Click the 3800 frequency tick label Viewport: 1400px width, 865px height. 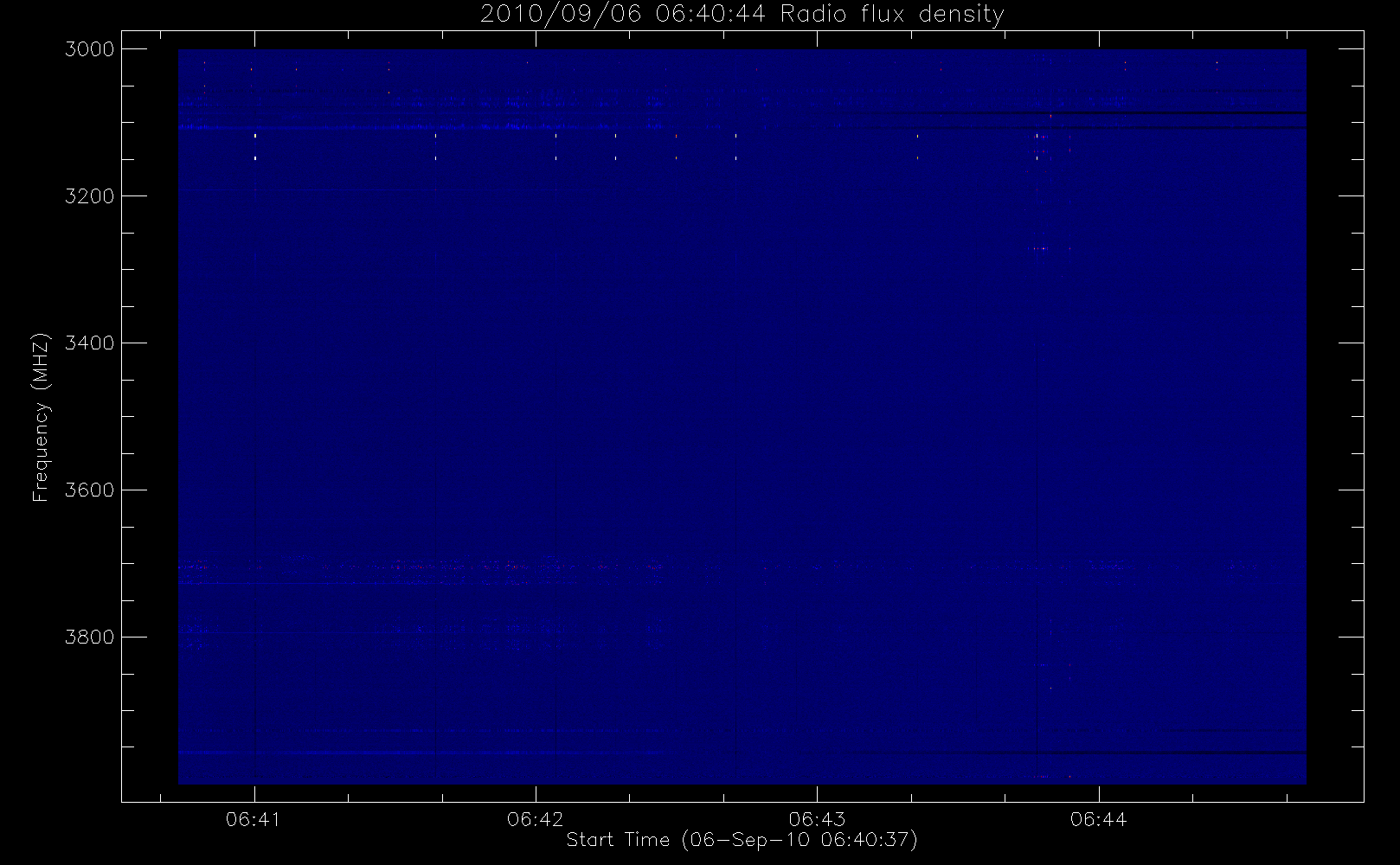click(x=90, y=638)
